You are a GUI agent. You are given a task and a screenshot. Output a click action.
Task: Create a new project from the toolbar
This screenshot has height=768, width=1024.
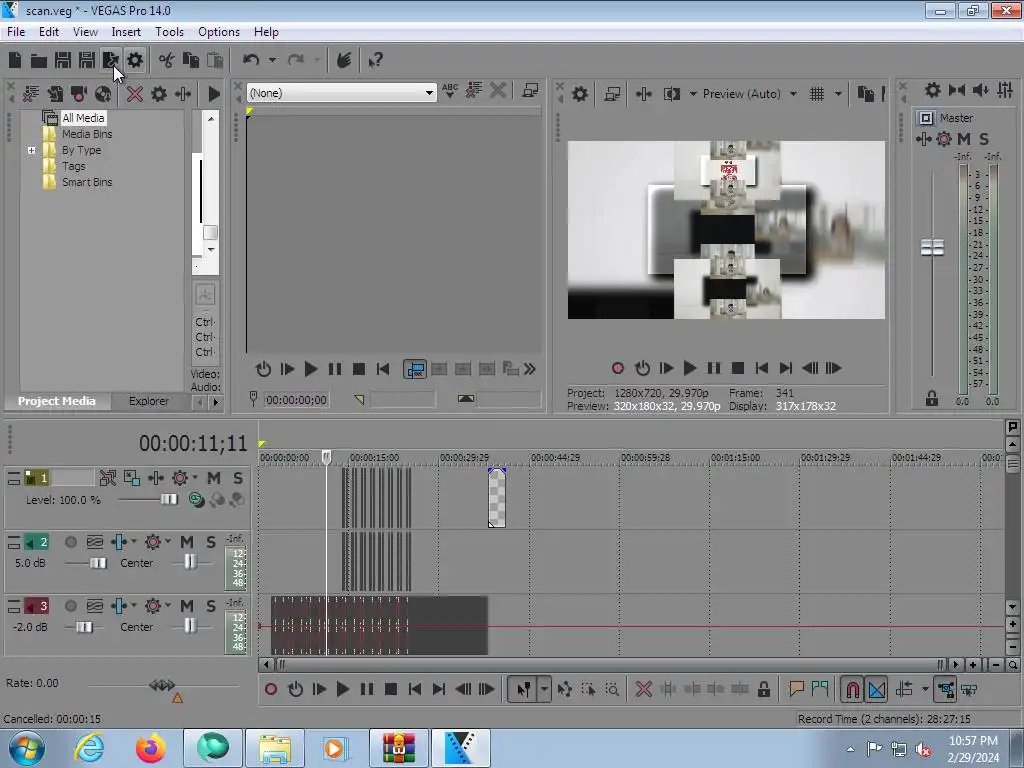pos(15,61)
